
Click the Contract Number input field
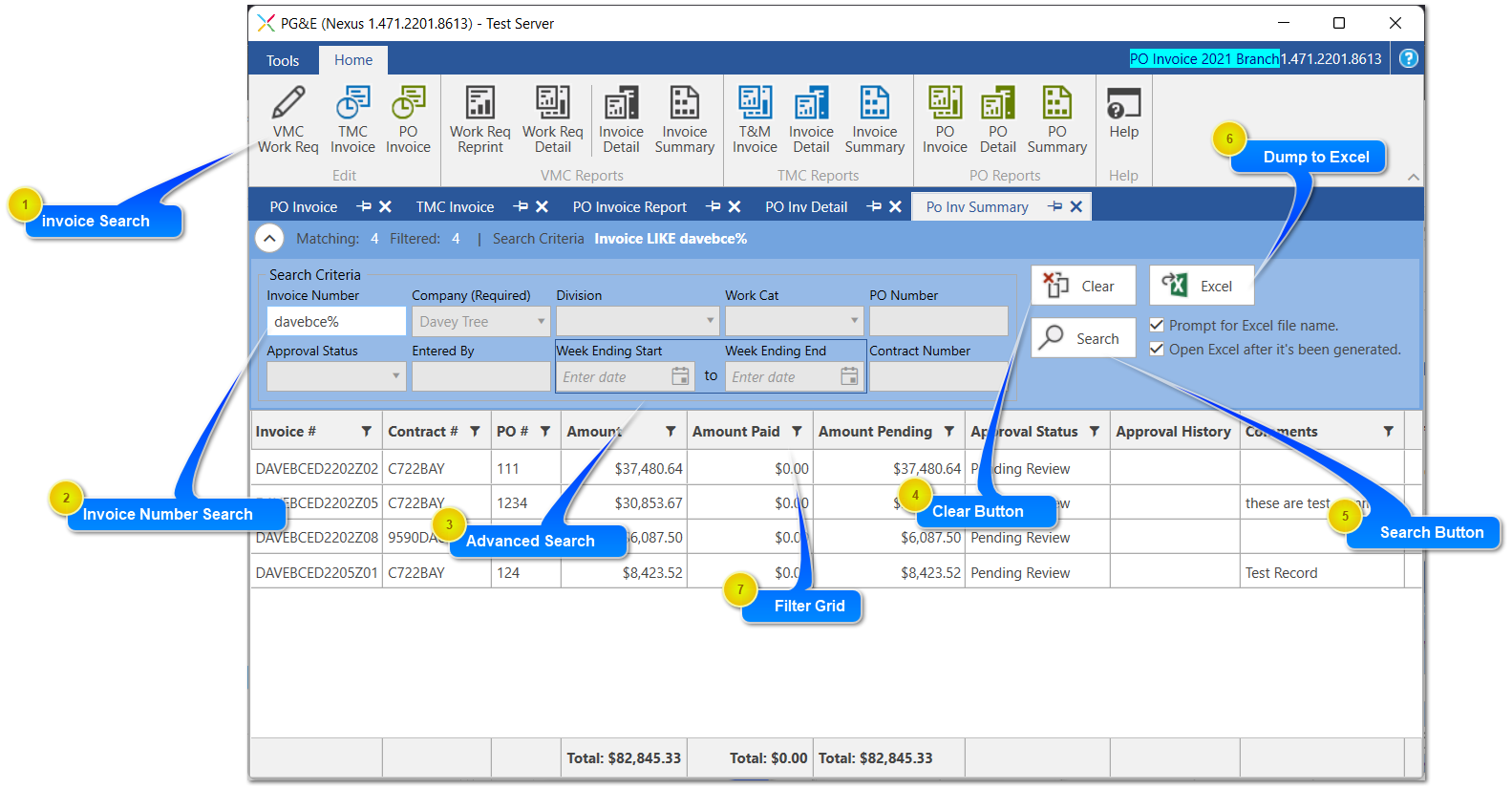coord(938,376)
